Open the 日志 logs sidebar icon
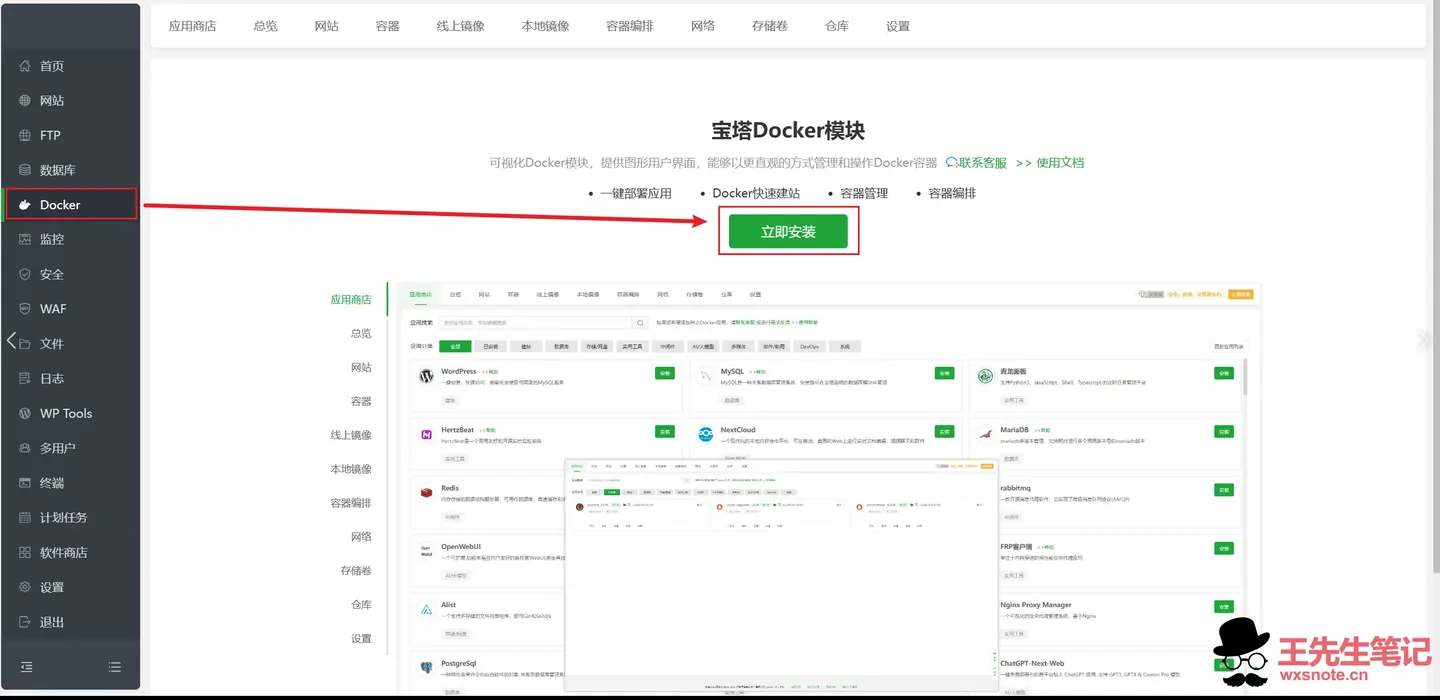The width and height of the screenshot is (1440, 700). pos(25,378)
